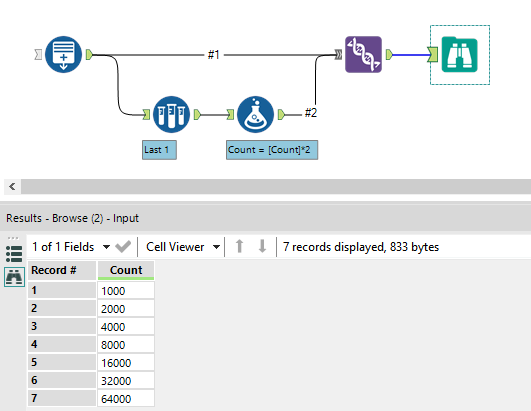531x411 pixels.
Task: Click the Generate Rows input anchor
Action: tap(38, 54)
